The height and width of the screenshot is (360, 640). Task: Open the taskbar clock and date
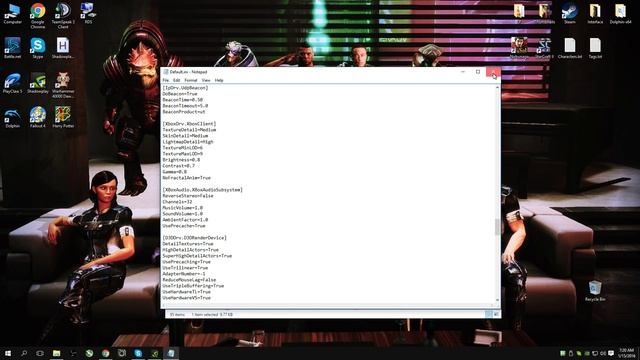pos(626,353)
